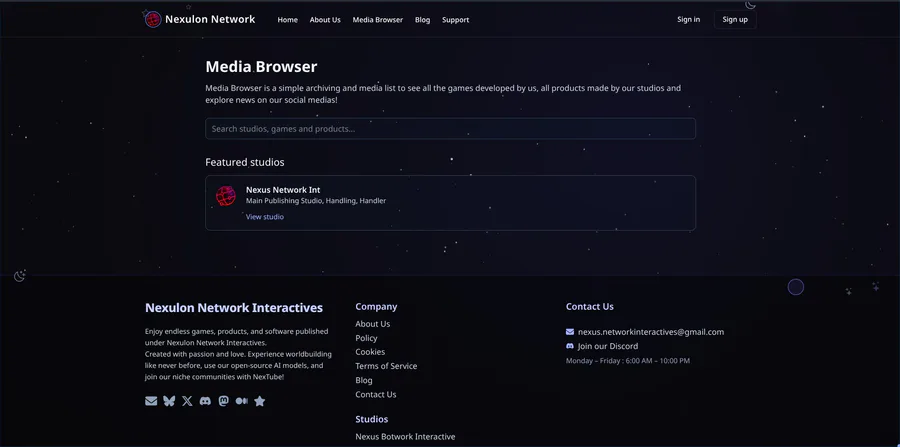The height and width of the screenshot is (447, 900).
Task: Click the Sign in link
Action: click(x=688, y=20)
